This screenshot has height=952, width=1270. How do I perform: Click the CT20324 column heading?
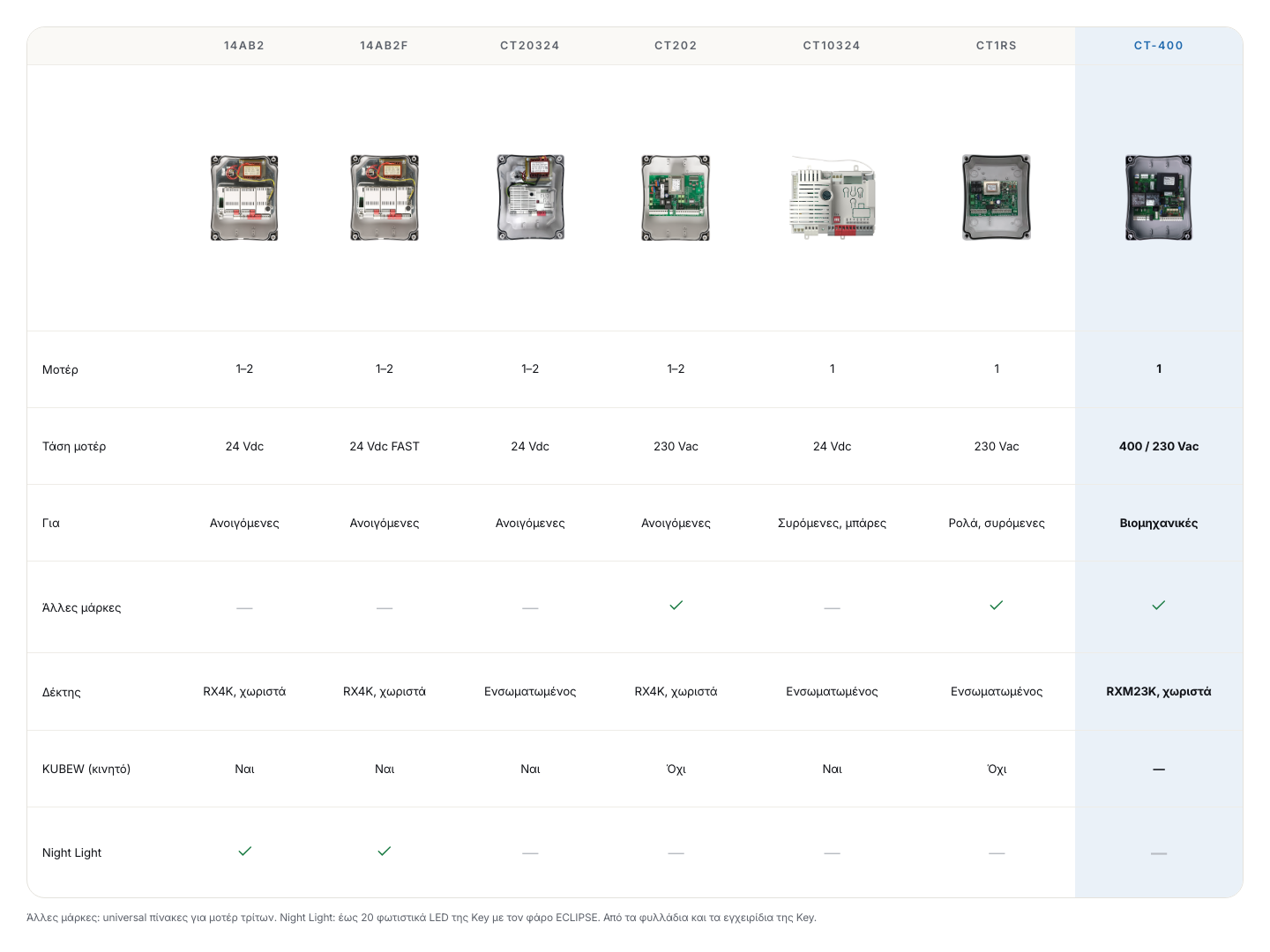tap(530, 46)
